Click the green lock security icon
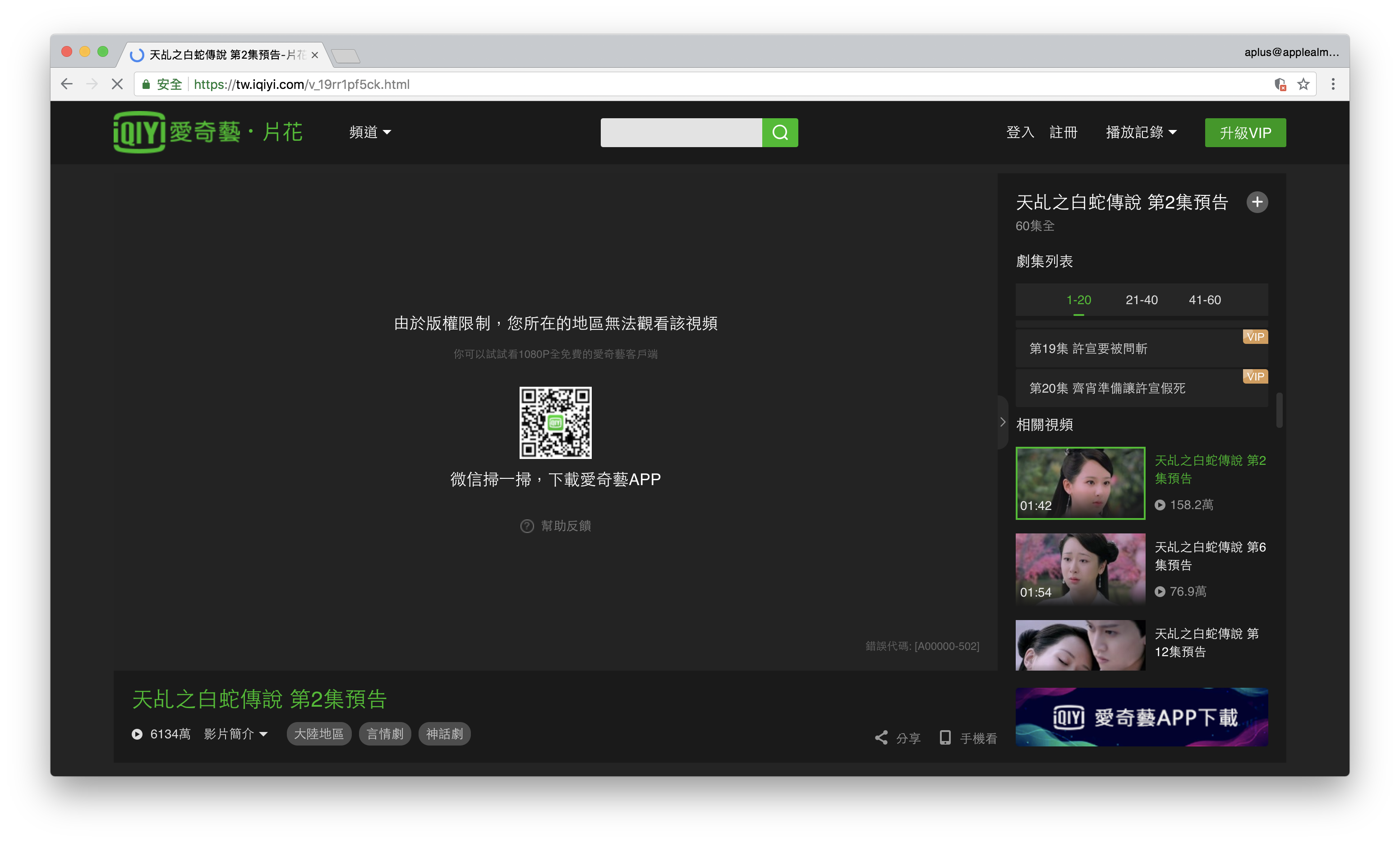This screenshot has height=843, width=1400. click(146, 84)
